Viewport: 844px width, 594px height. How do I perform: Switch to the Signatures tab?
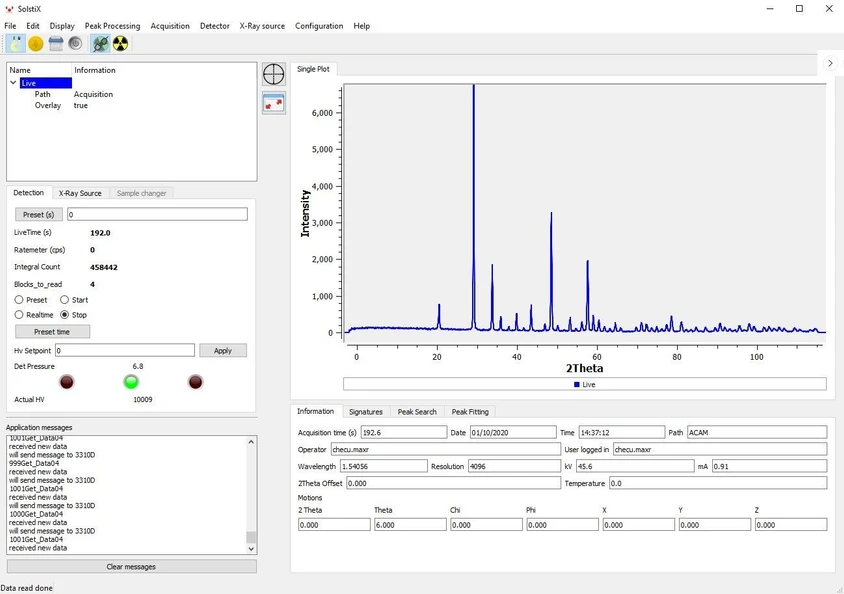point(365,411)
